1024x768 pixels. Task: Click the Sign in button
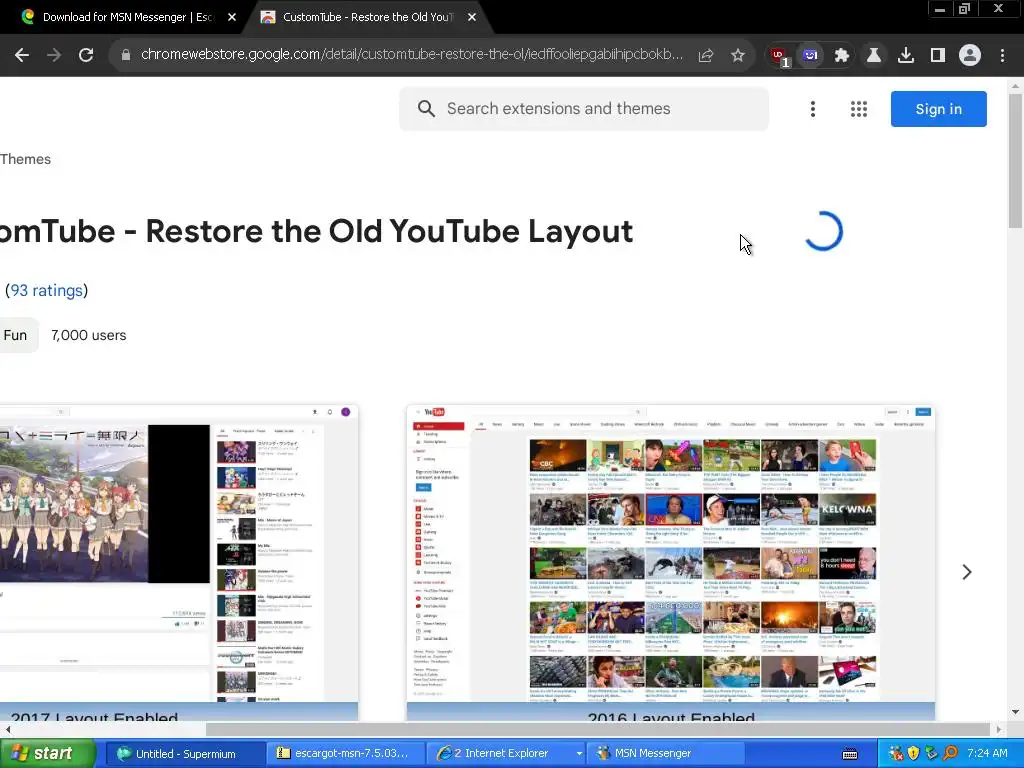[x=938, y=109]
